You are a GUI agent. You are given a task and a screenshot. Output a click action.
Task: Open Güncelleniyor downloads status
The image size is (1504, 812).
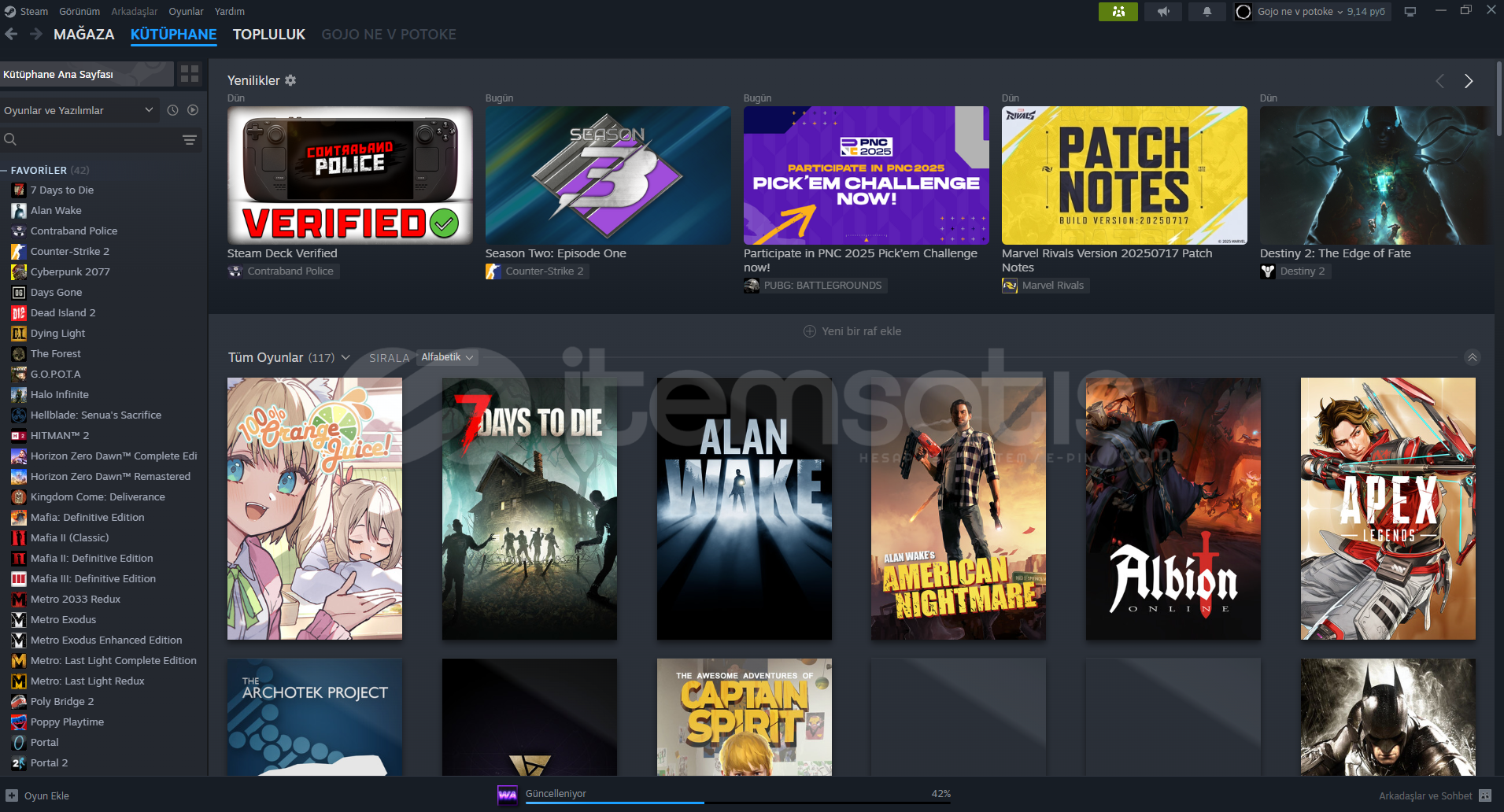tap(556, 793)
